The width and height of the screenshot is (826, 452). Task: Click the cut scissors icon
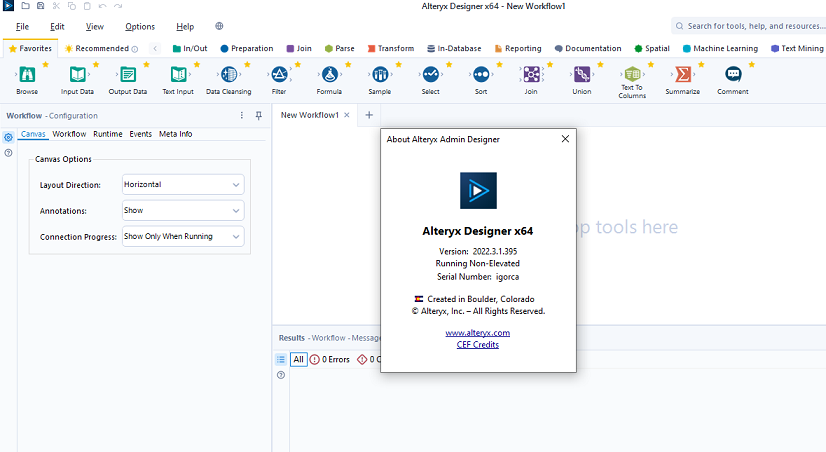point(56,6)
